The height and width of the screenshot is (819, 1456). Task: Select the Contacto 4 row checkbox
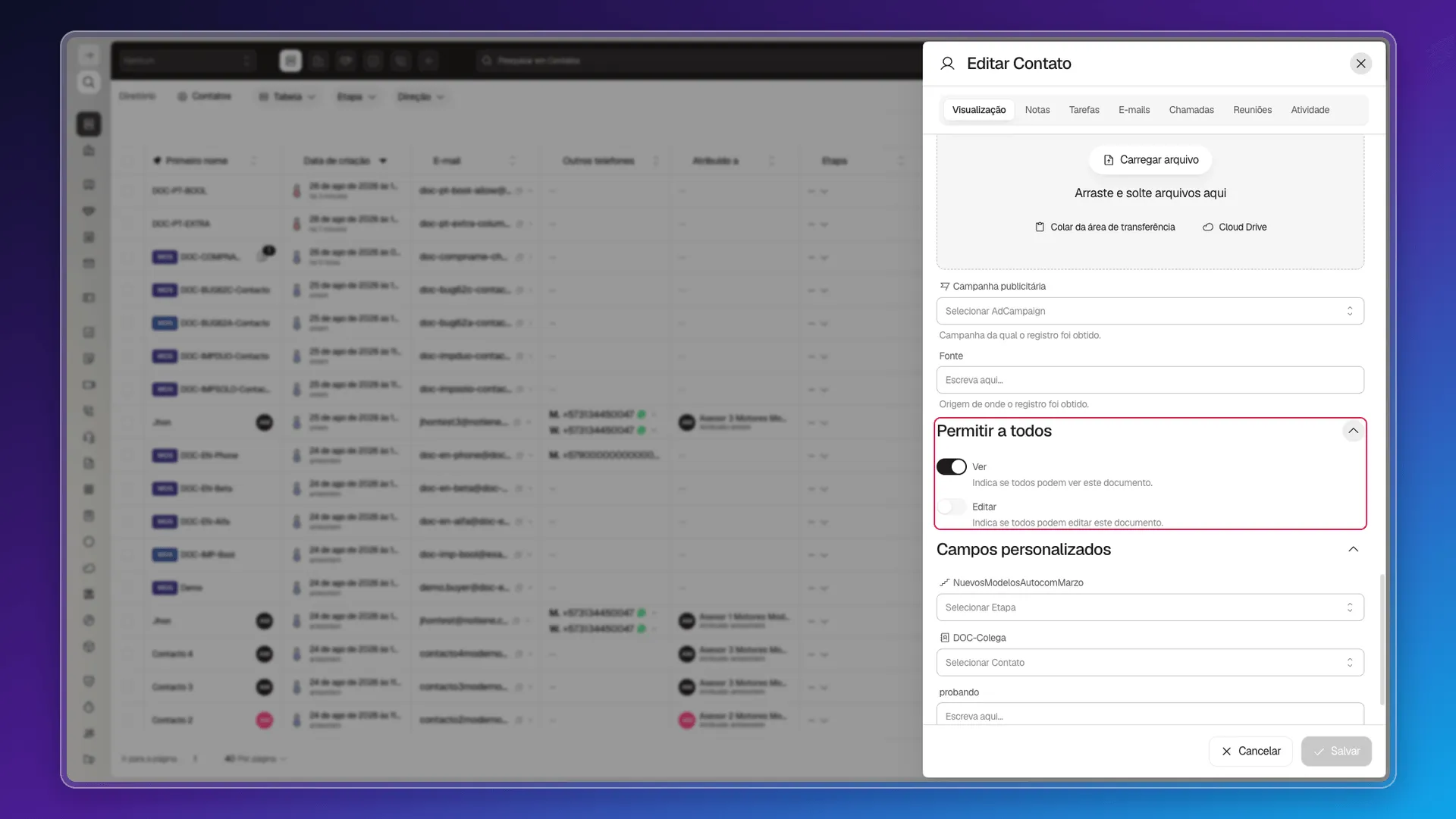pos(128,654)
